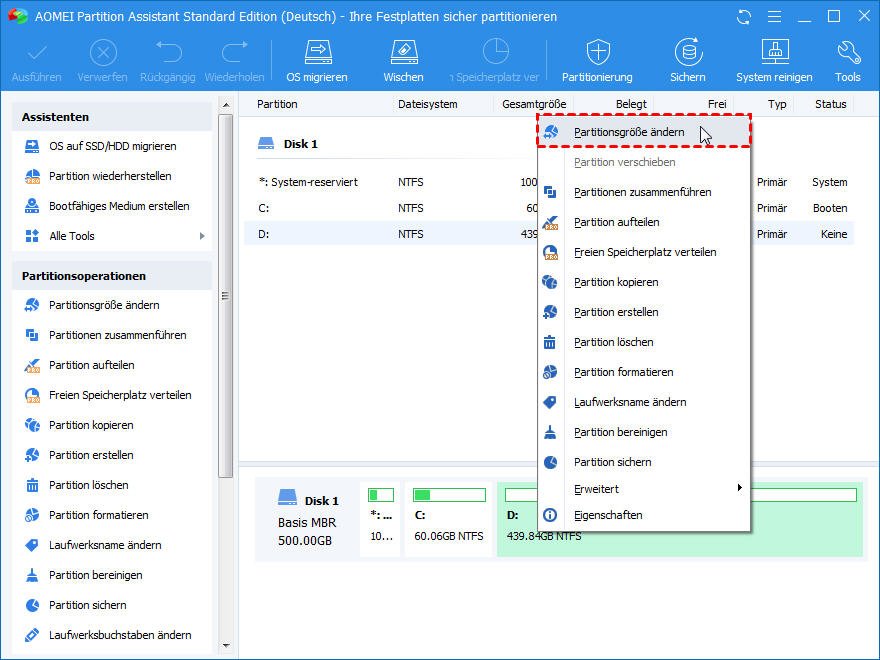Click the Ausführen apply checkmark icon
This screenshot has height=660, width=880.
tap(37, 62)
